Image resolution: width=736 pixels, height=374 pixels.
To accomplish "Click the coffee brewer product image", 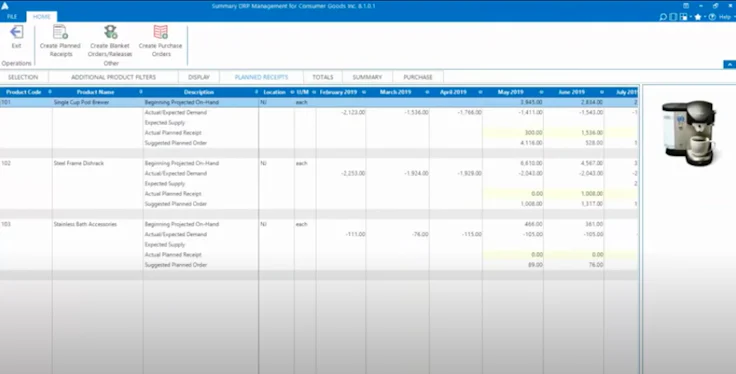I will pyautogui.click(x=689, y=133).
